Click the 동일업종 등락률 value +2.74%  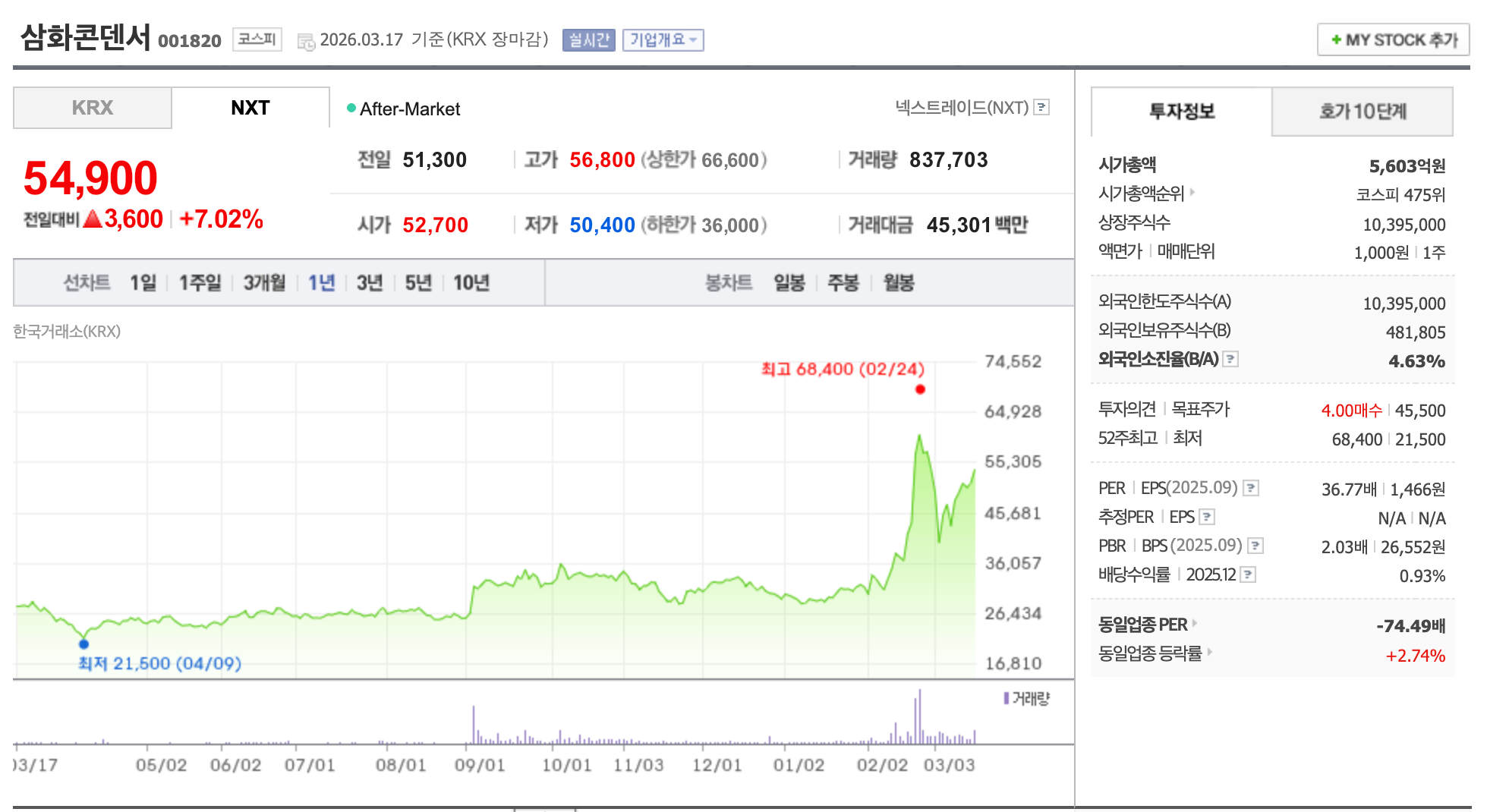tap(1416, 656)
